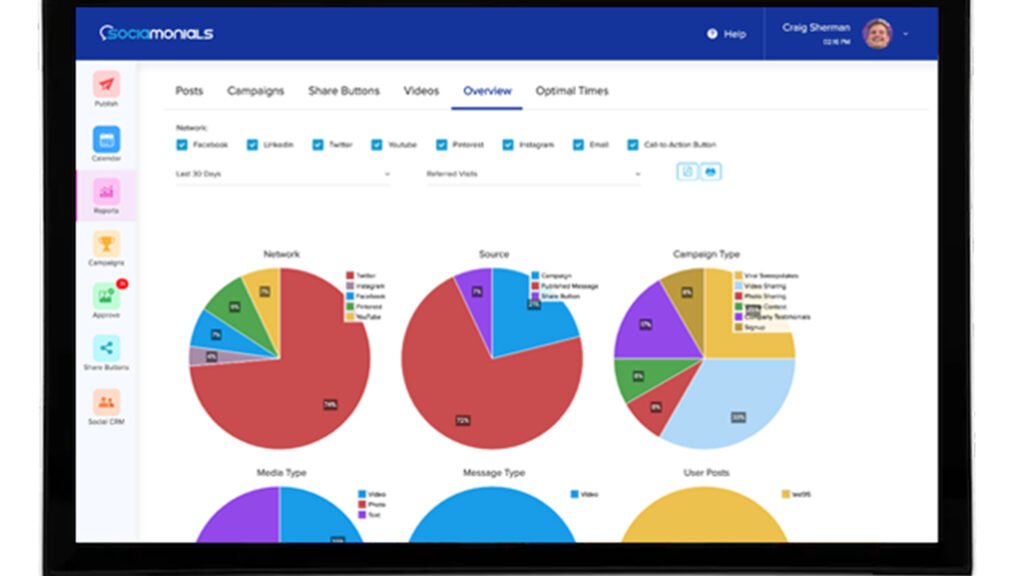
Task: Open the Referred Visits dropdown
Action: [x=533, y=174]
